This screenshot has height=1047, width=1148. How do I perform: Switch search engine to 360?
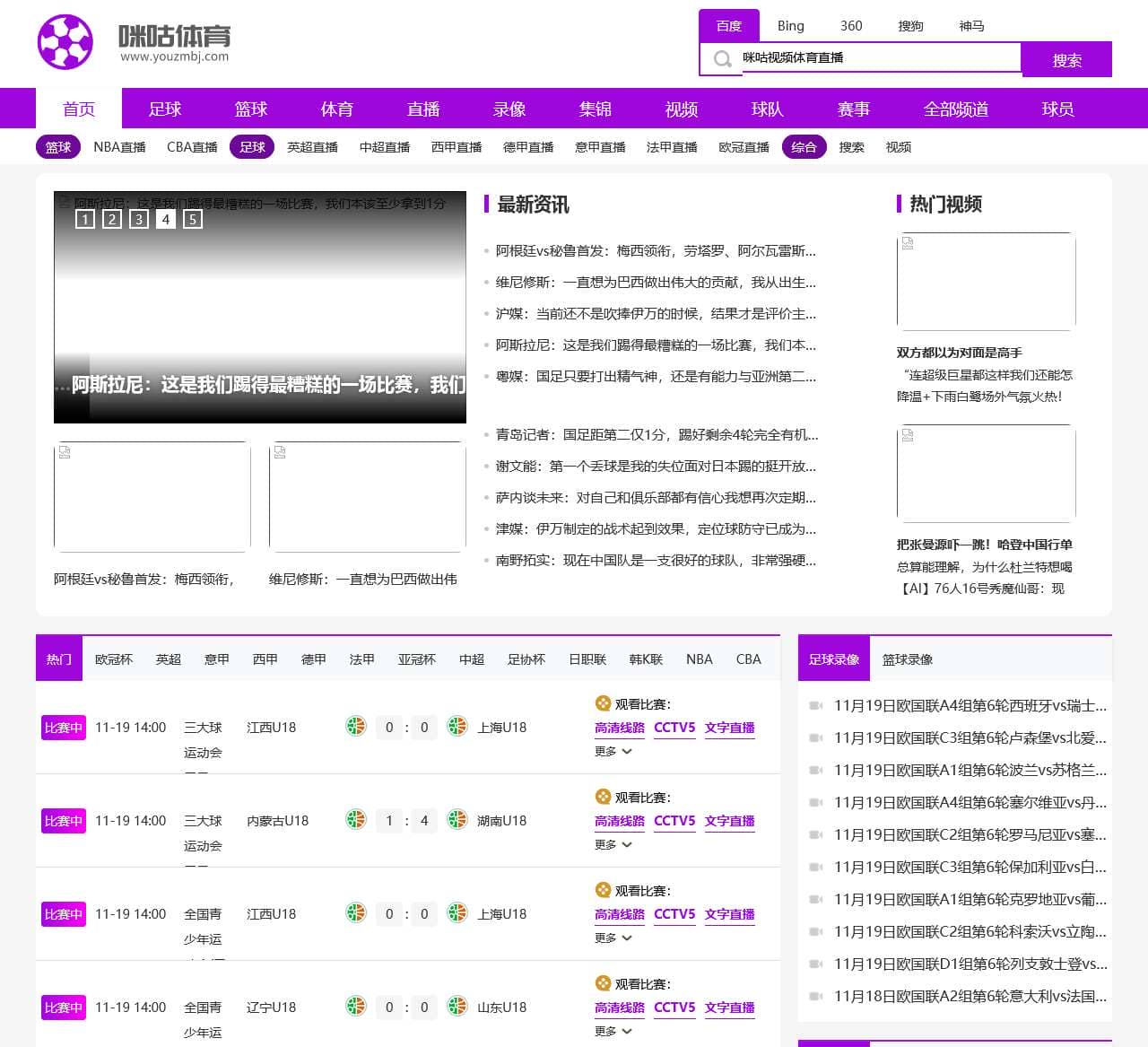851,26
